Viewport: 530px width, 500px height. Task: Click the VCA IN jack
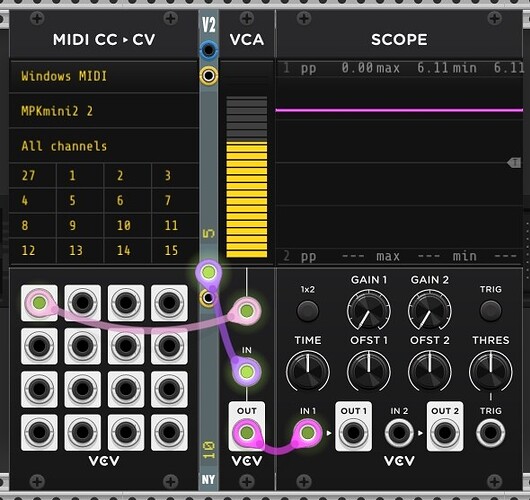[247, 372]
